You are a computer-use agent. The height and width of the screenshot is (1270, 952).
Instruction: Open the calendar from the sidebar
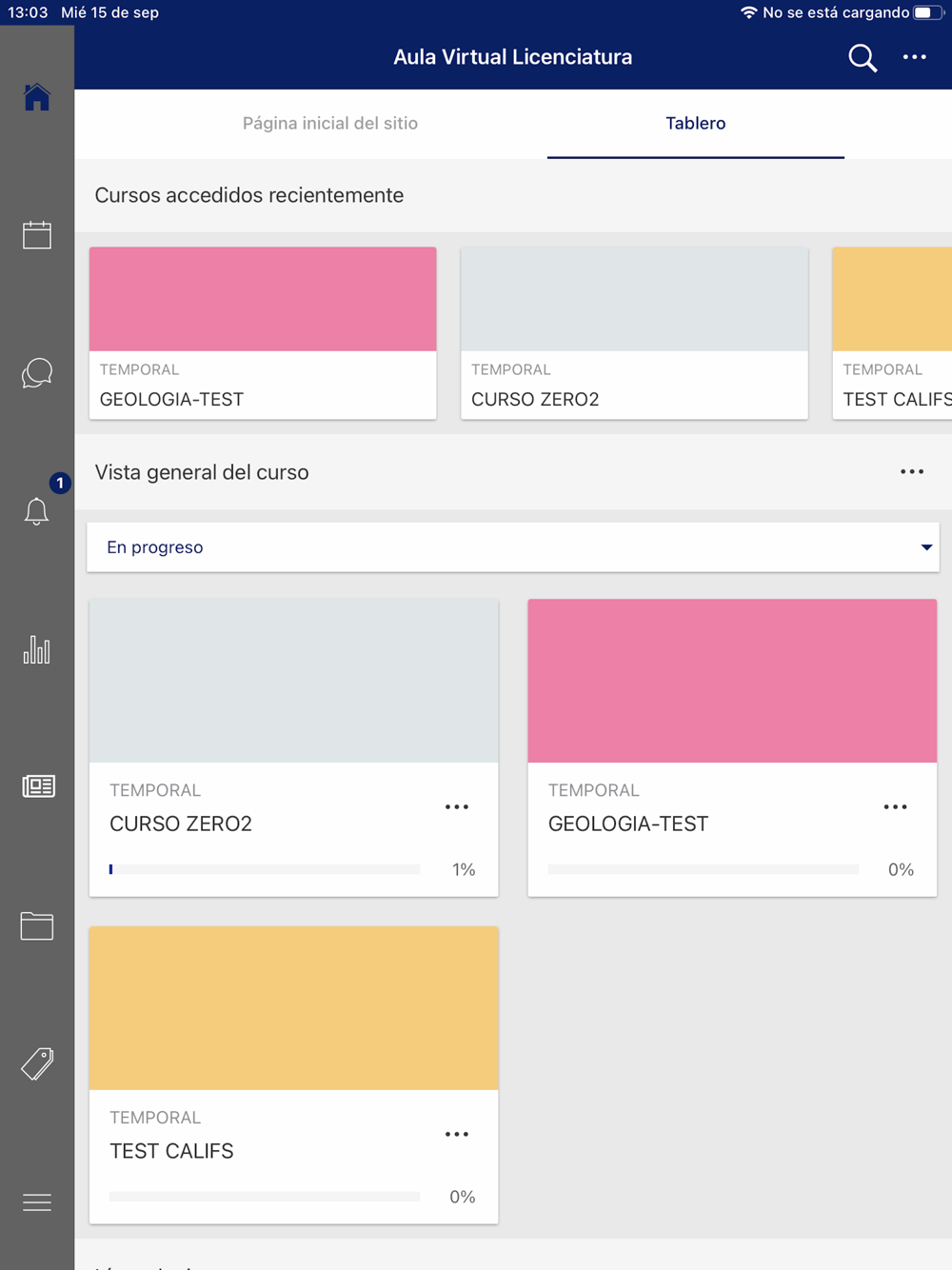tap(37, 235)
